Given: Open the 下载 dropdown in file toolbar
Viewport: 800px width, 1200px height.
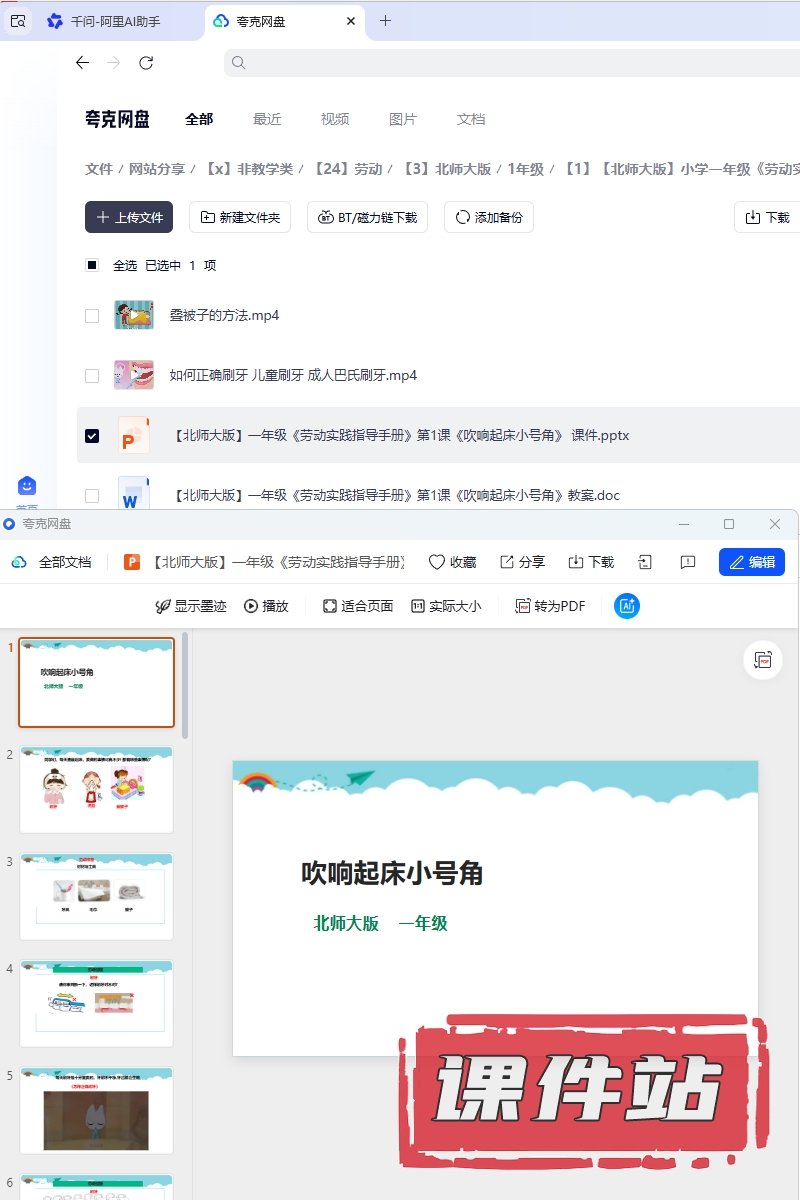Looking at the screenshot, I should (x=766, y=217).
